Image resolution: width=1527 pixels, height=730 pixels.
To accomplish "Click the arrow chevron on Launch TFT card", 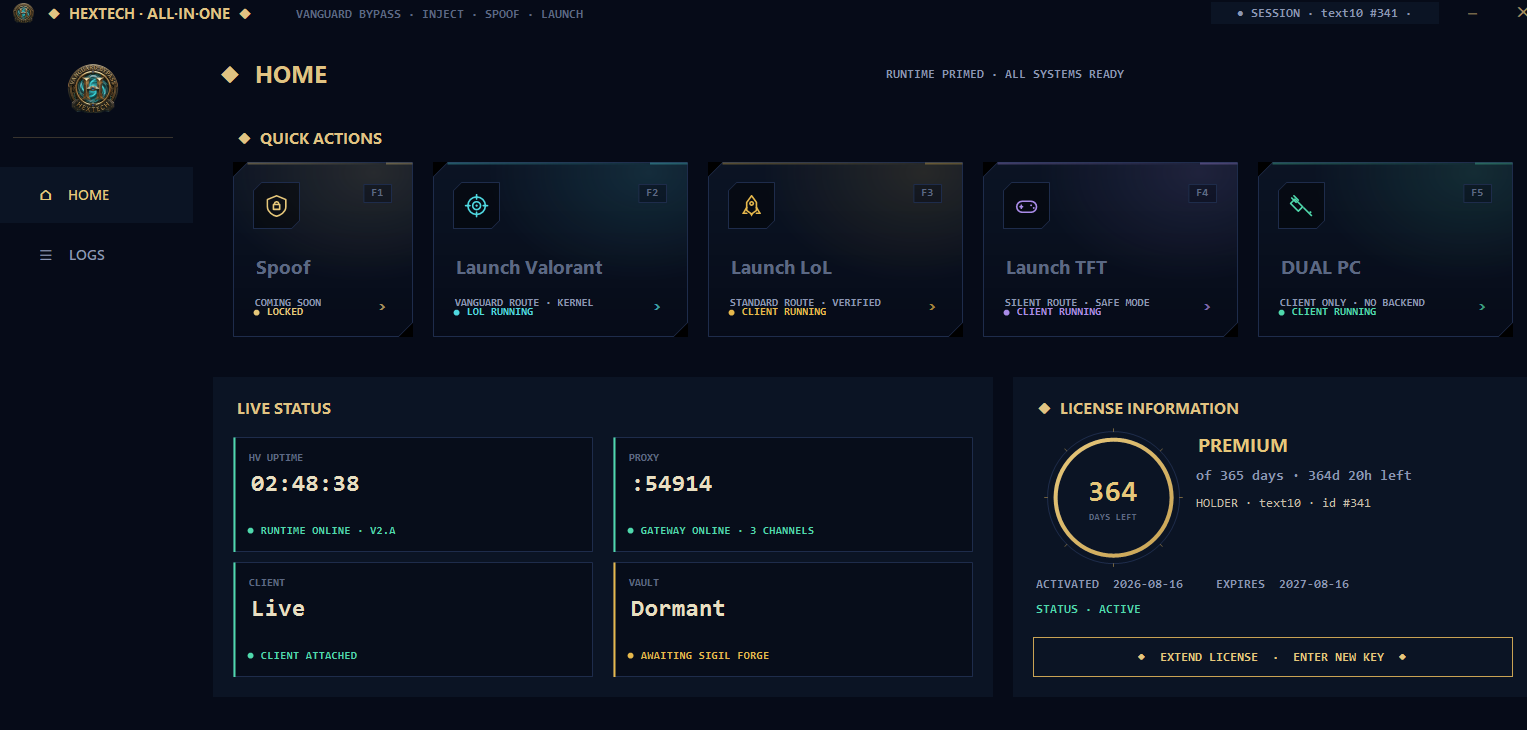I will (1207, 307).
